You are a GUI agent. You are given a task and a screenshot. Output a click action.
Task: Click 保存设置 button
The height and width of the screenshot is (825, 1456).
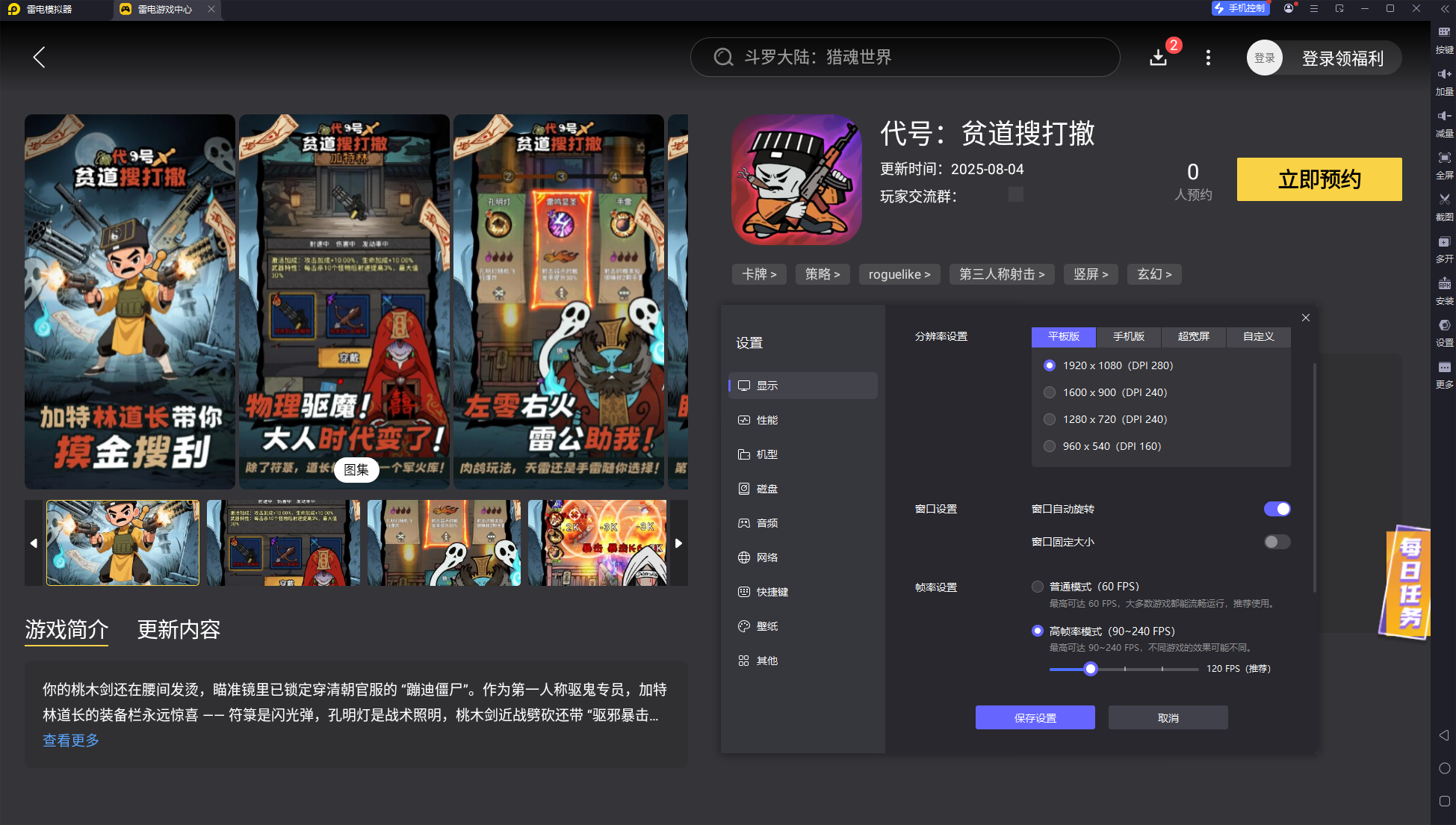(x=1035, y=717)
